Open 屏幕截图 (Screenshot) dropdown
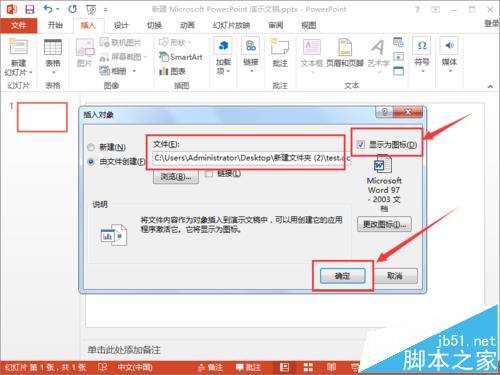Screen dimensions: 500x375 pyautogui.click(x=123, y=57)
